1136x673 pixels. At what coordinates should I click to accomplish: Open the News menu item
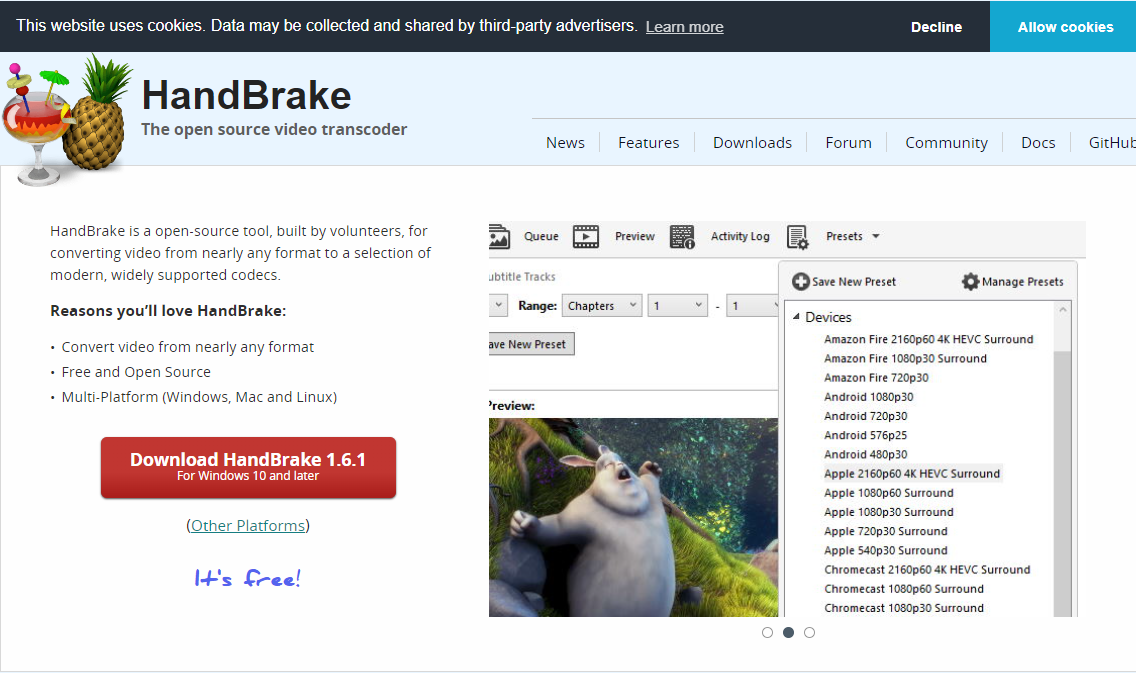tap(565, 143)
